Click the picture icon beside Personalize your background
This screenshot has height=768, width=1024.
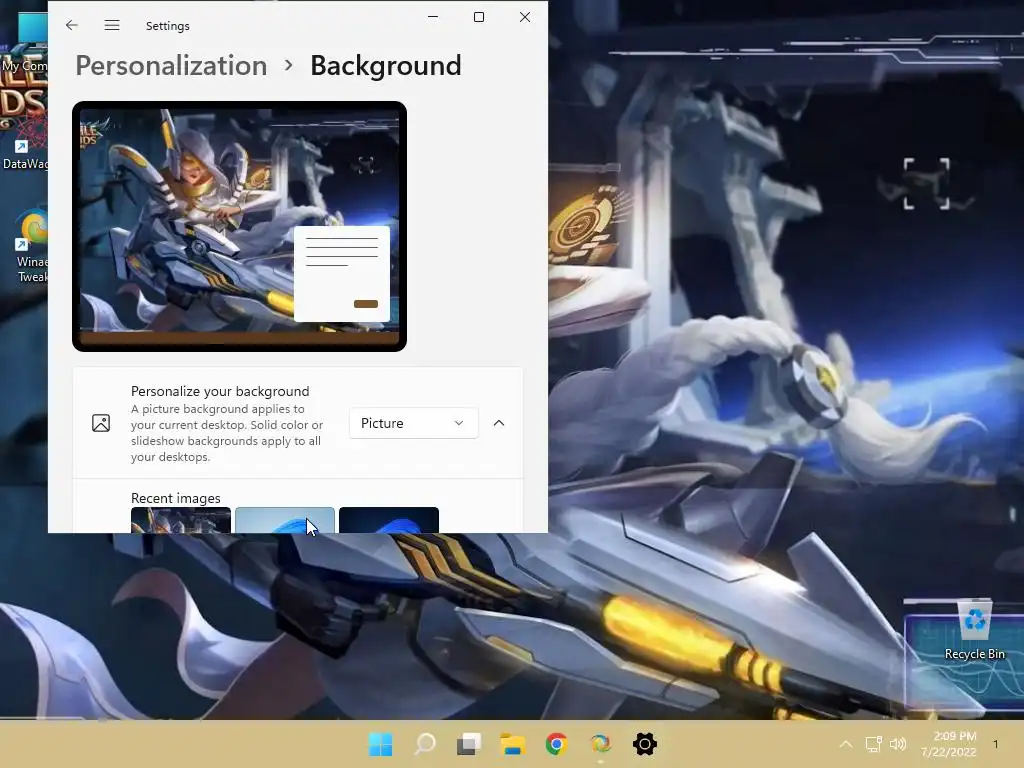[x=101, y=423]
